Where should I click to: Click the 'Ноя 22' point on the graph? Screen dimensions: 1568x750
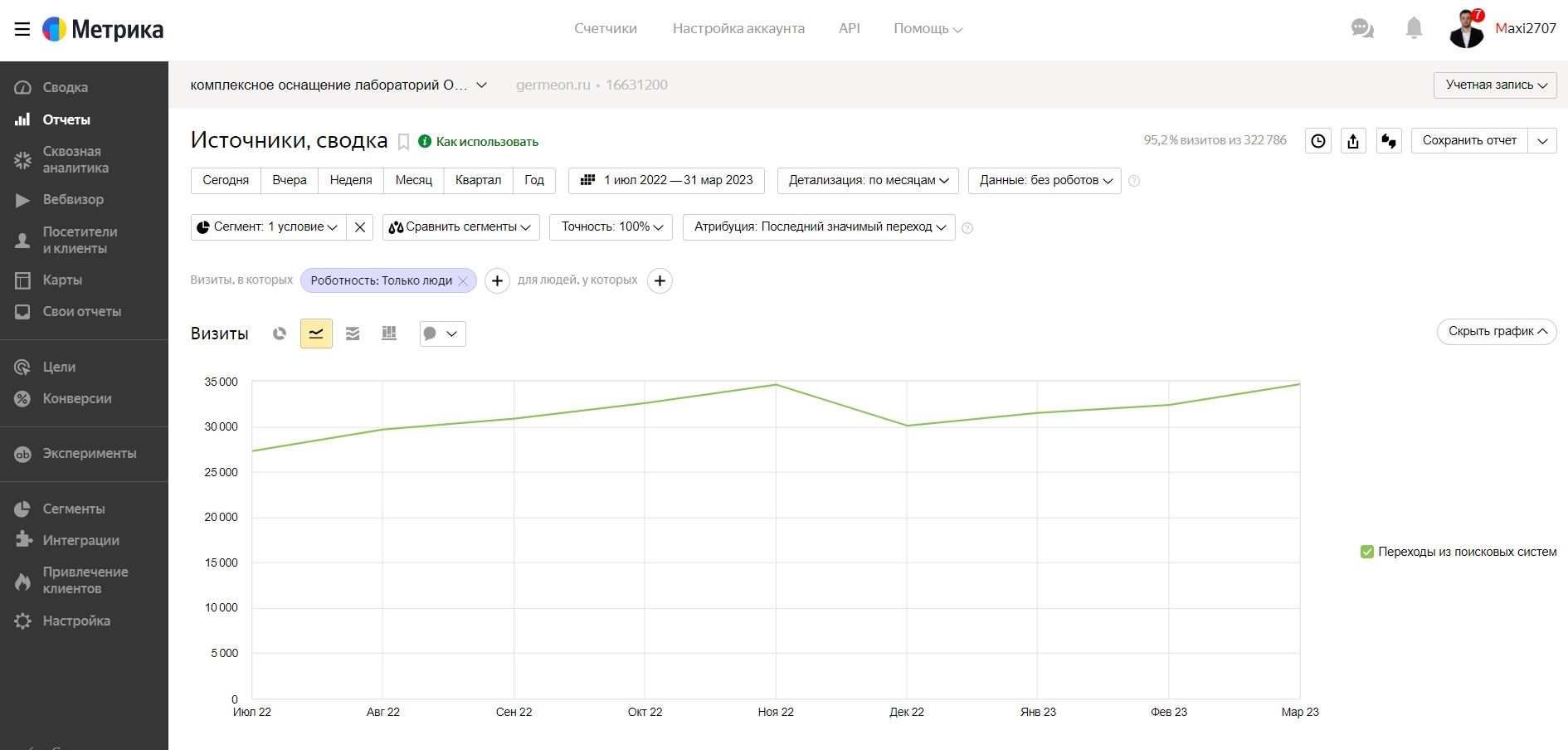[776, 385]
